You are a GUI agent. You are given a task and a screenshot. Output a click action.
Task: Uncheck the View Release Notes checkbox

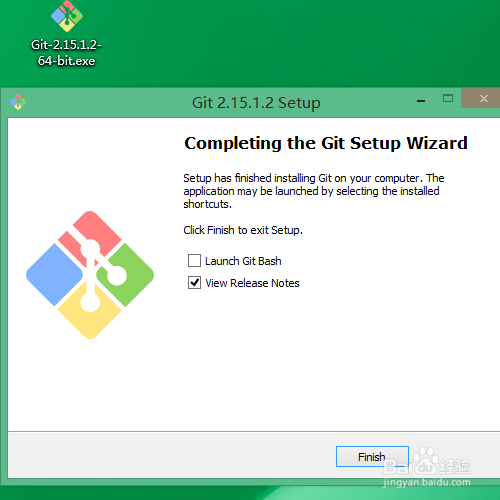click(194, 283)
